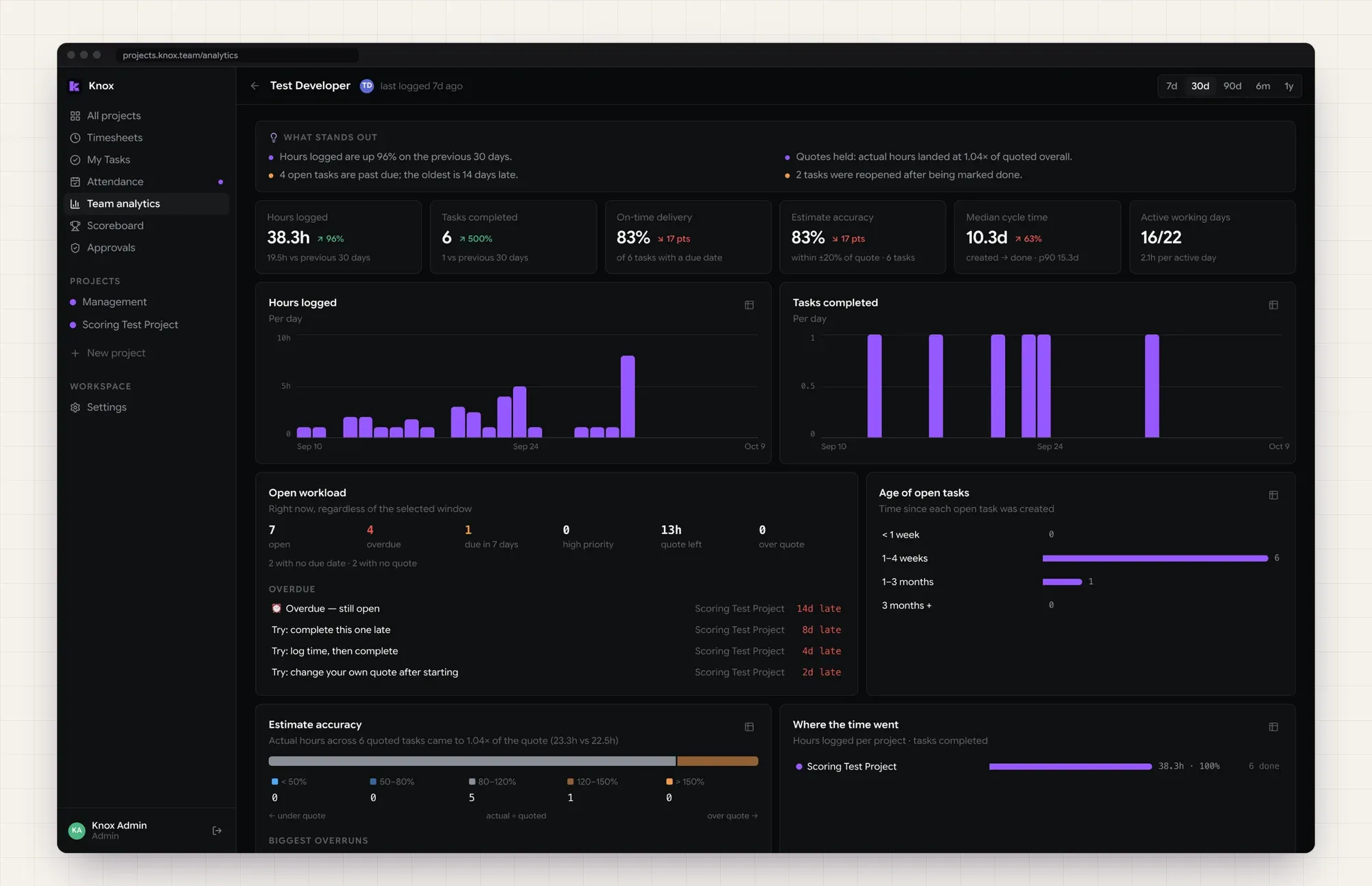The image size is (1372, 886).
Task: Toggle table view on Where the time went
Action: (1273, 727)
